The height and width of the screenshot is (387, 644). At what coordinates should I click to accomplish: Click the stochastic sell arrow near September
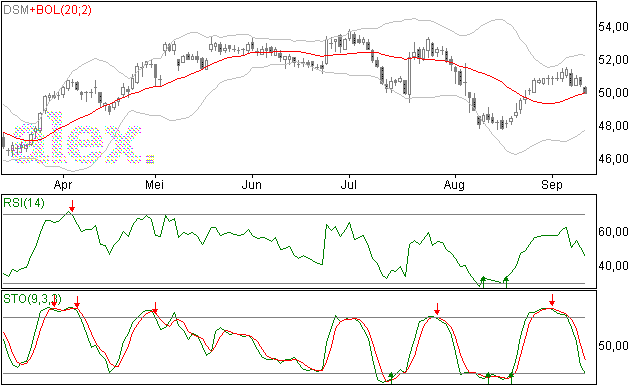coord(552,300)
